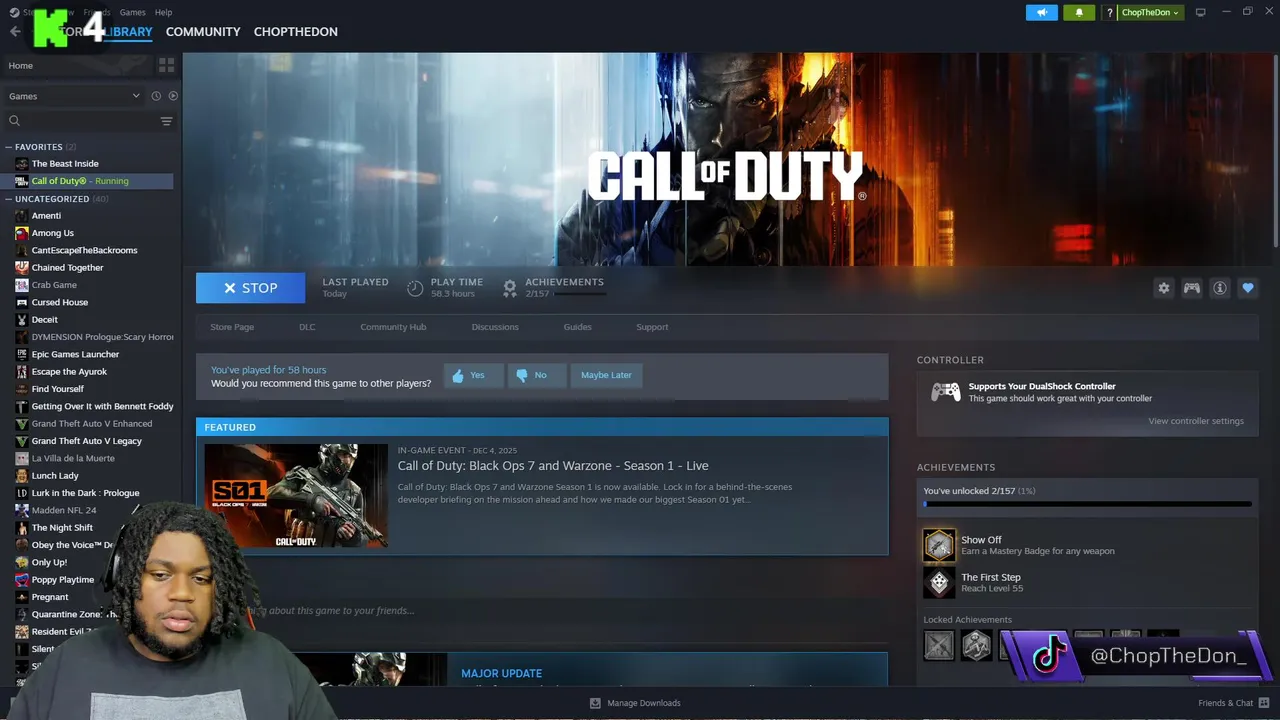1280x720 pixels.
Task: Open Manage Downloads
Action: click(x=635, y=703)
